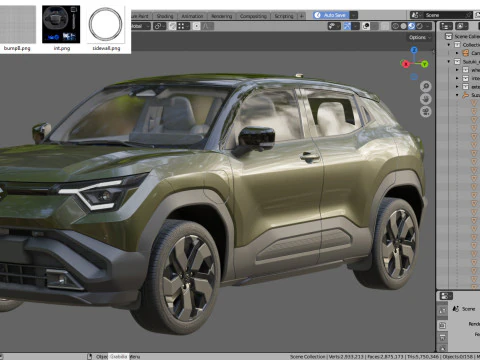Open the proportional editing falloff menu
This screenshot has height=360, width=480.
(x=208, y=26)
